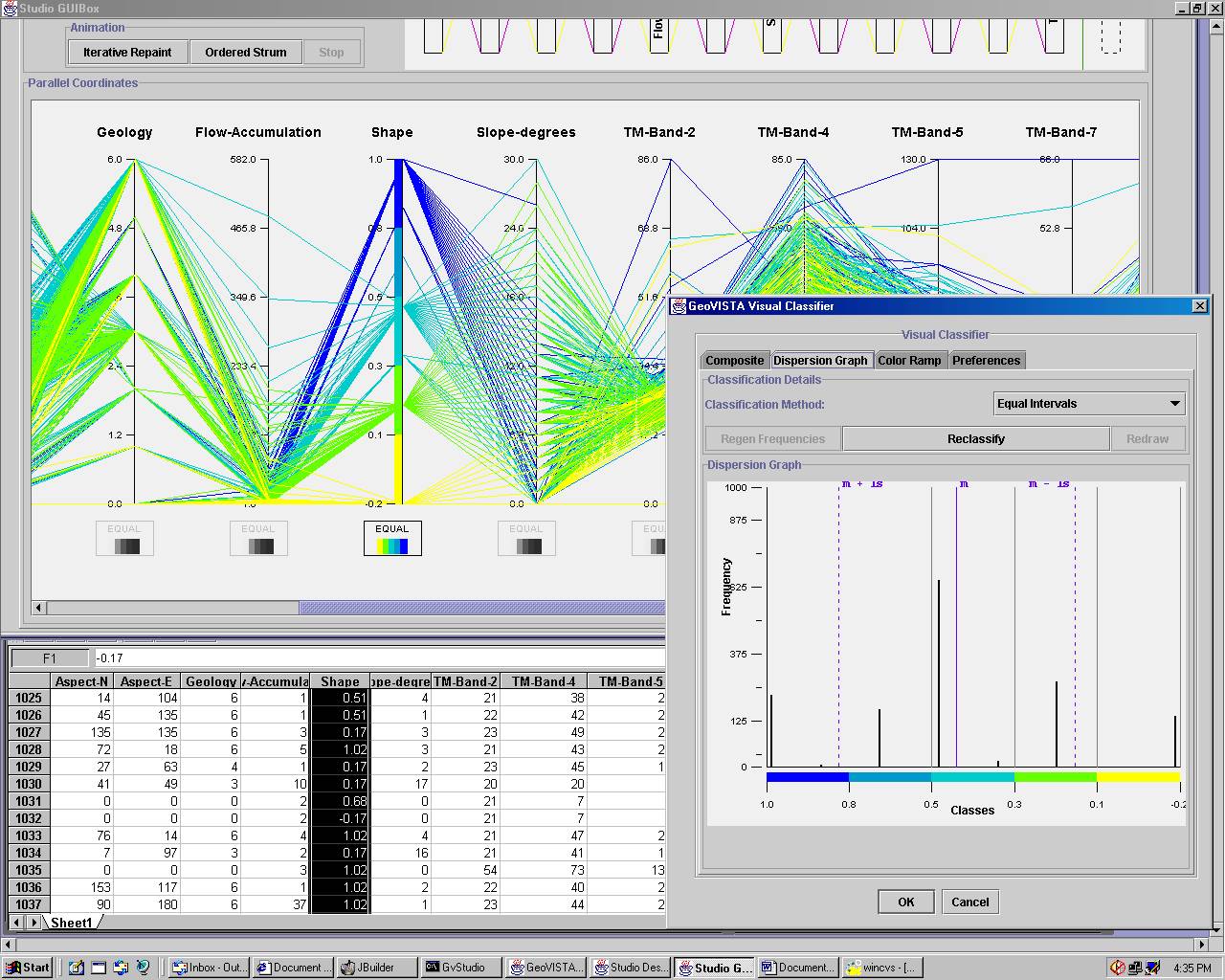
Task: Click the Flow-Accumulation axis label
Action: pos(258,132)
